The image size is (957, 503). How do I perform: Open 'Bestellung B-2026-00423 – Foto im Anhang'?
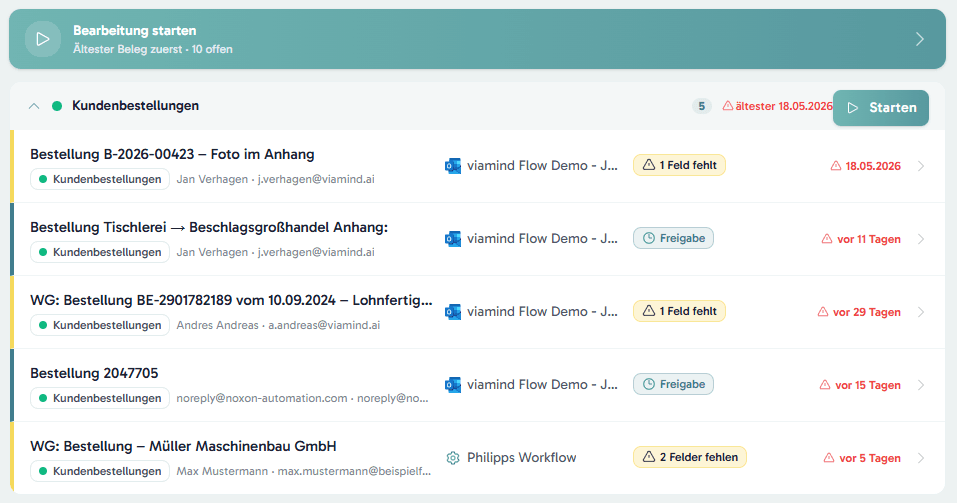[172, 154]
